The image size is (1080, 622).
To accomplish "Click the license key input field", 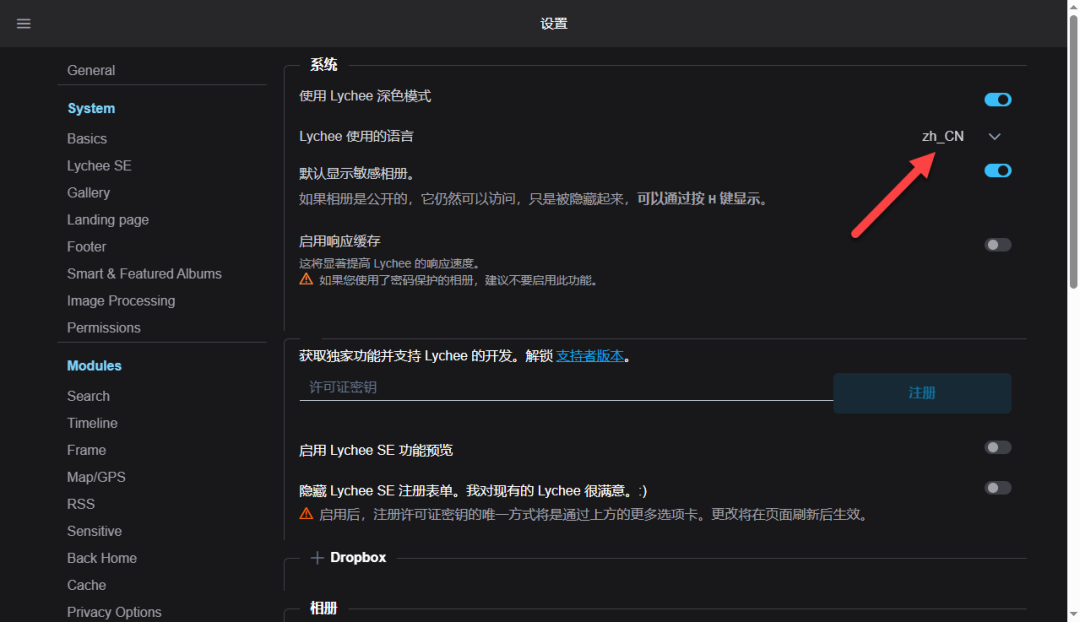I will (x=565, y=387).
